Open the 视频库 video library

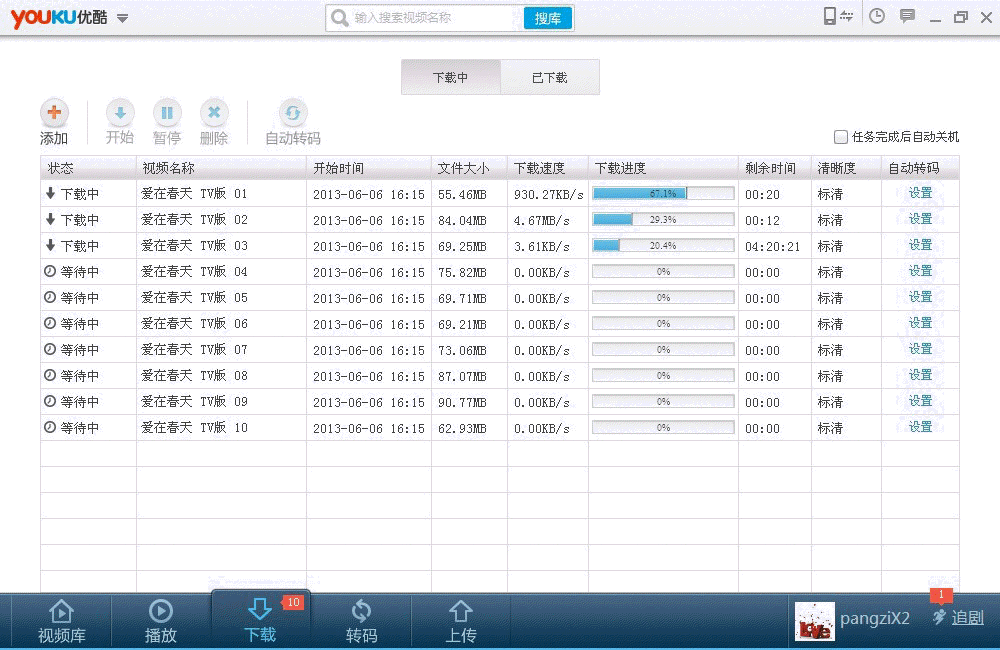(61, 621)
